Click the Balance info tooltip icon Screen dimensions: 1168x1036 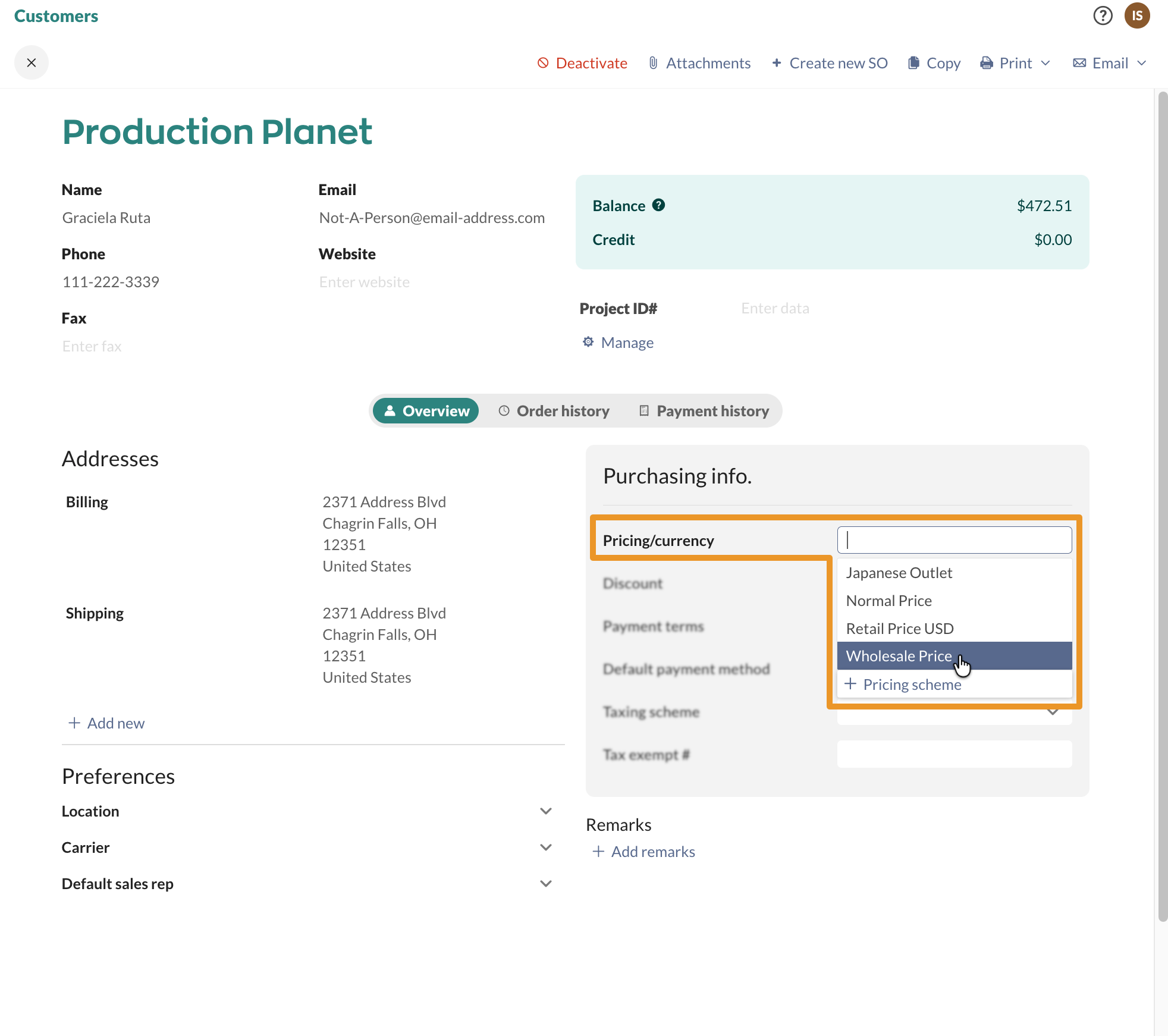(x=658, y=205)
